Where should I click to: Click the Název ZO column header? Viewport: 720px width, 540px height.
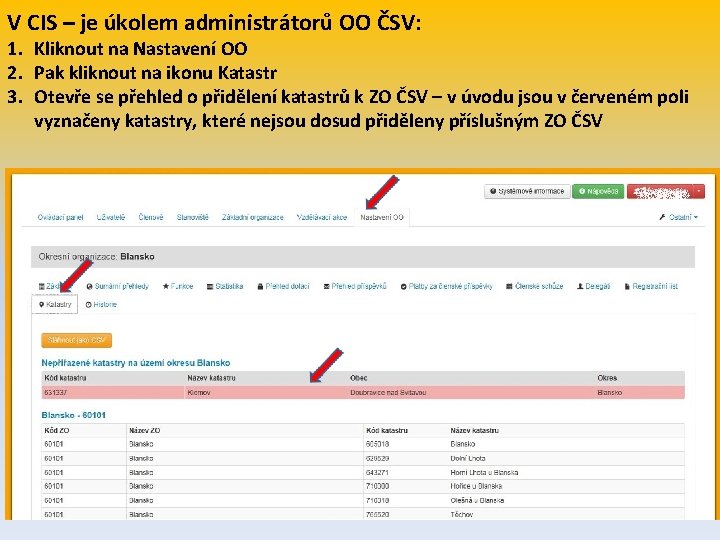[145, 430]
